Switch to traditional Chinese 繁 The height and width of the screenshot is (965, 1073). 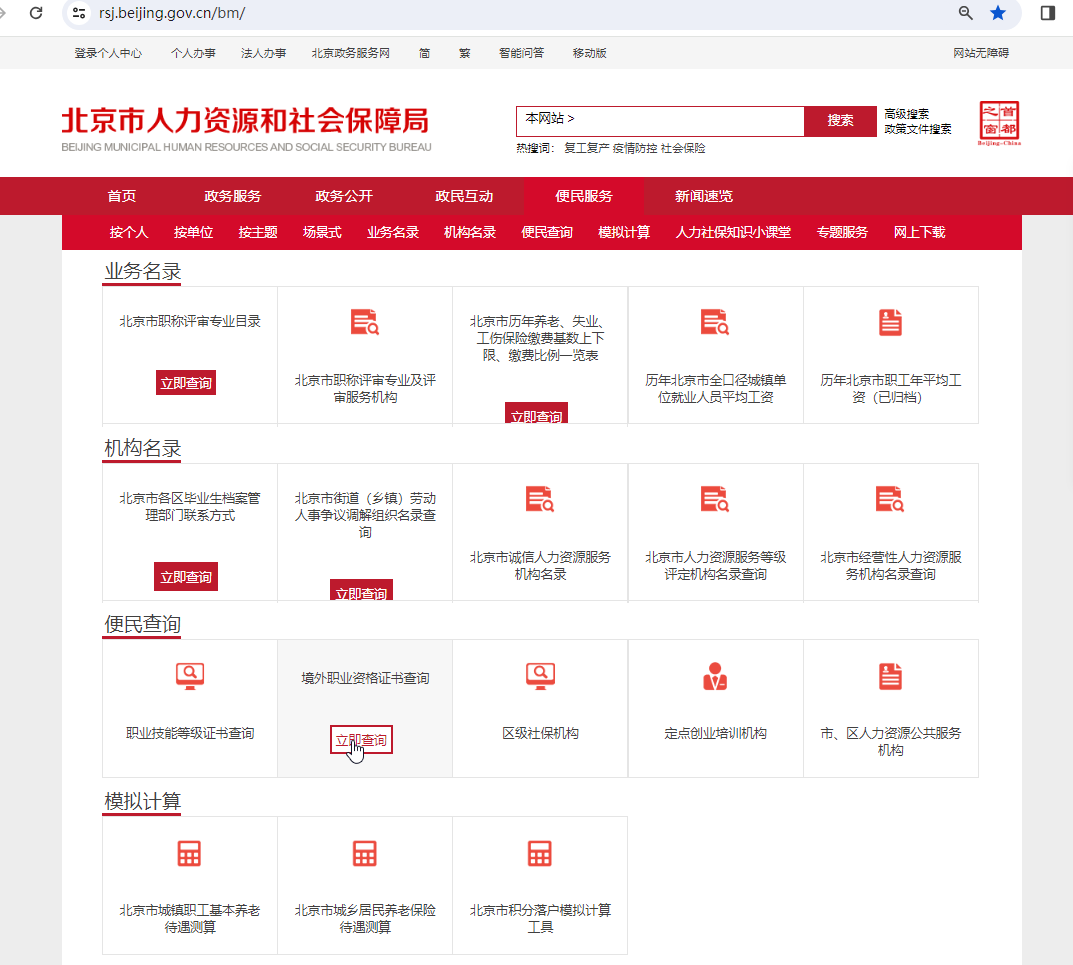click(x=465, y=53)
